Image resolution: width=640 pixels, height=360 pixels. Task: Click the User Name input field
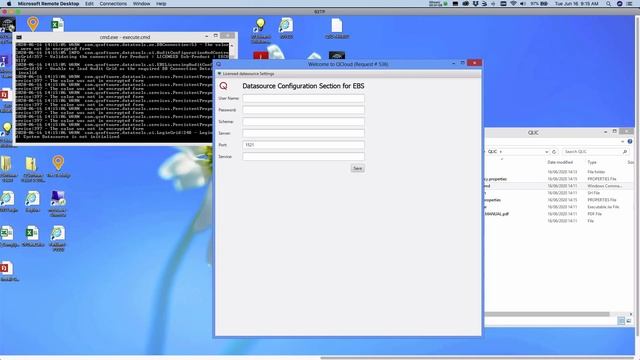303,98
